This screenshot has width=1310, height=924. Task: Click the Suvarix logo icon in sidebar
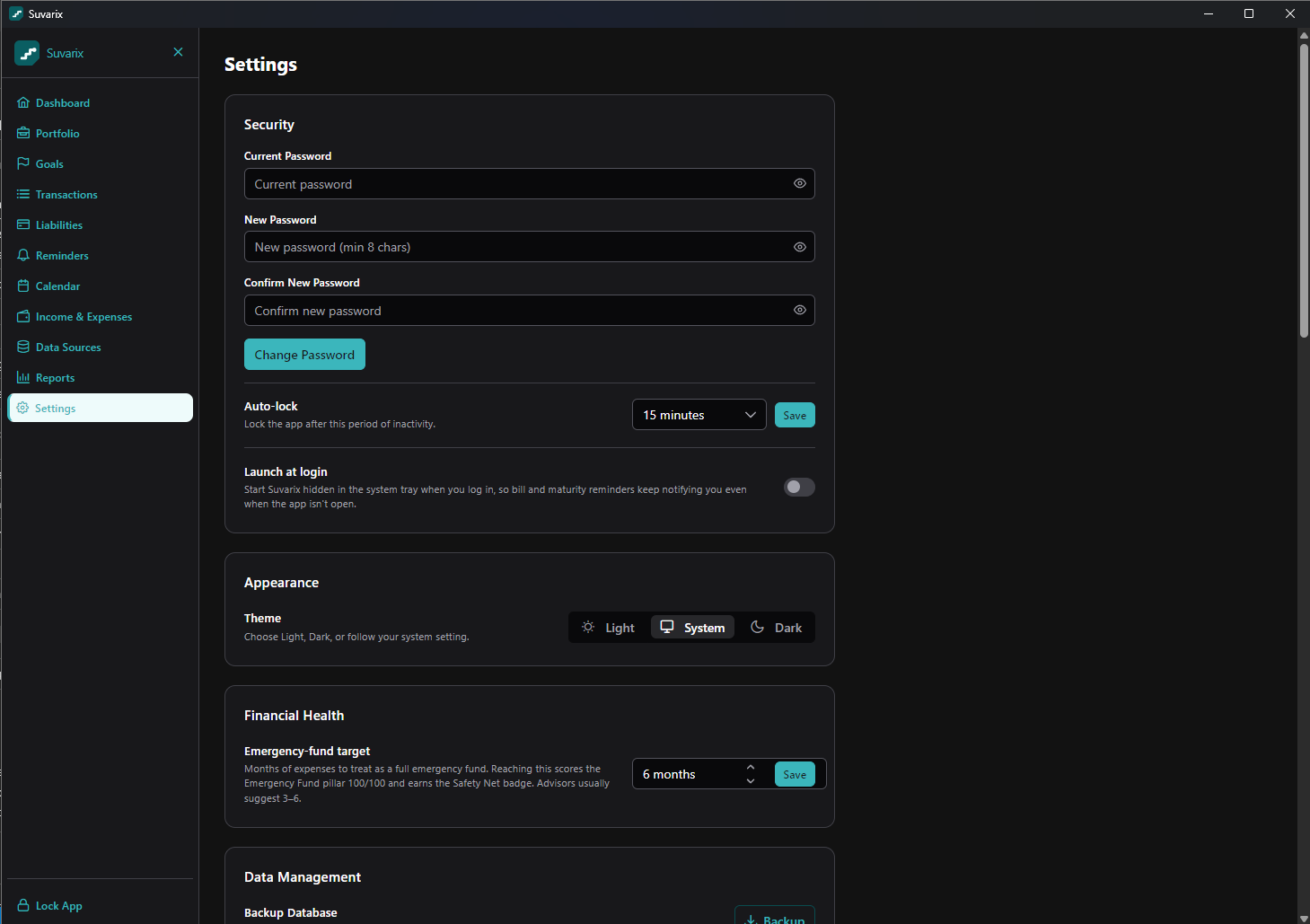27,53
